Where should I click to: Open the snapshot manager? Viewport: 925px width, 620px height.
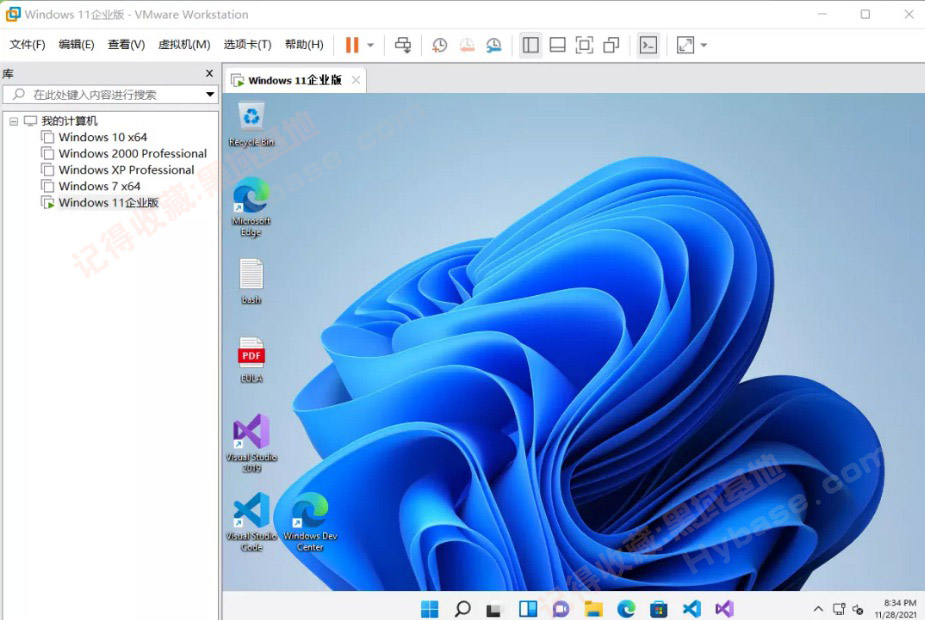point(494,45)
